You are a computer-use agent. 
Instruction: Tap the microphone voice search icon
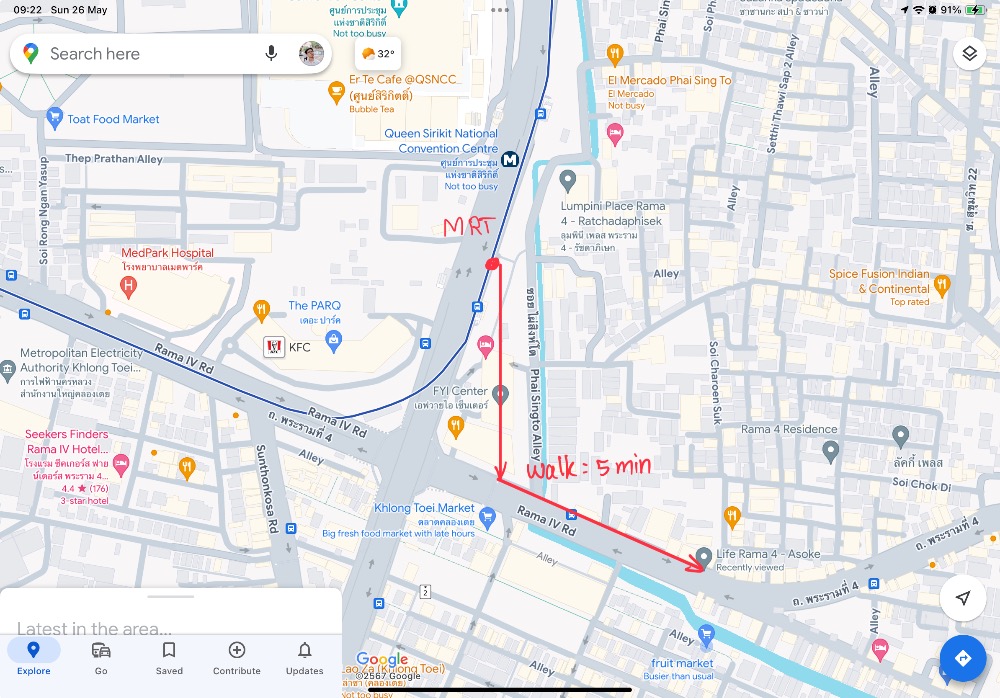[271, 54]
